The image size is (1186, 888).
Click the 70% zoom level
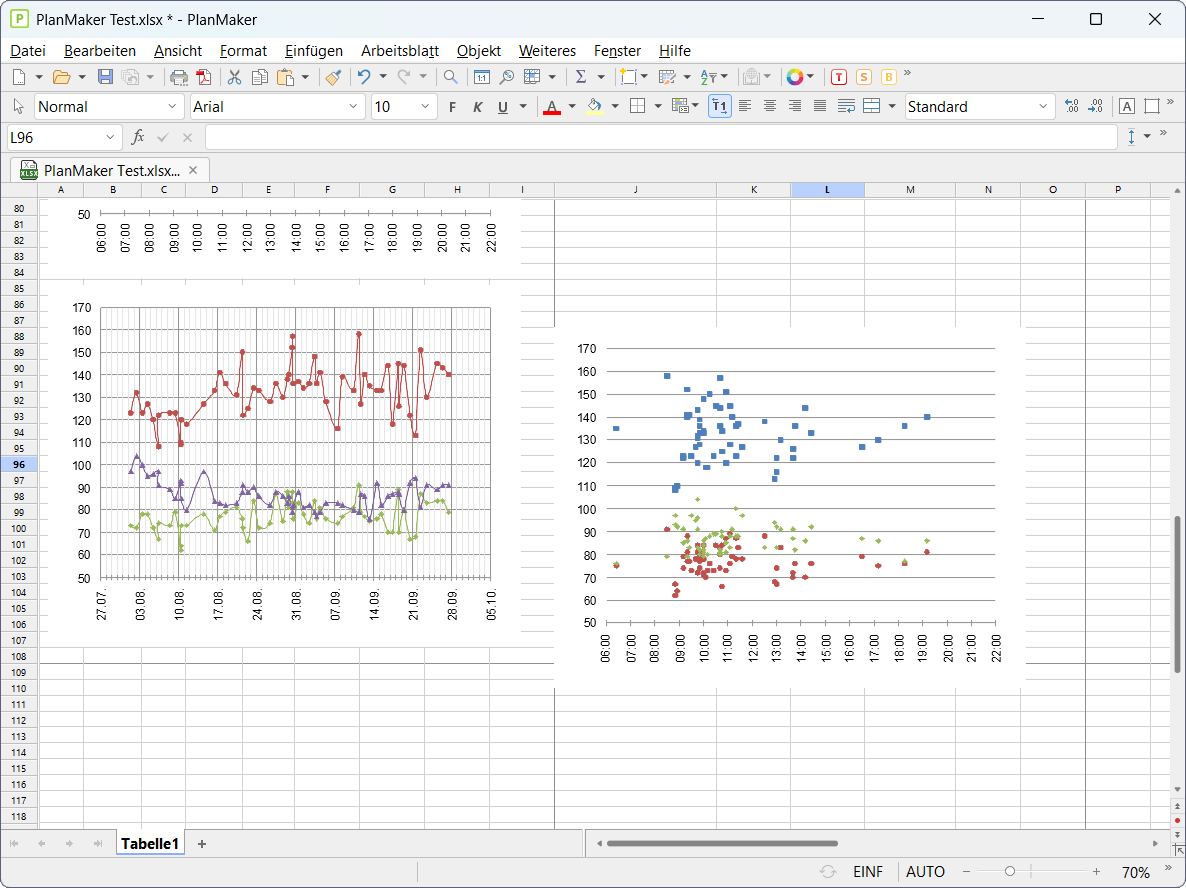click(1135, 872)
